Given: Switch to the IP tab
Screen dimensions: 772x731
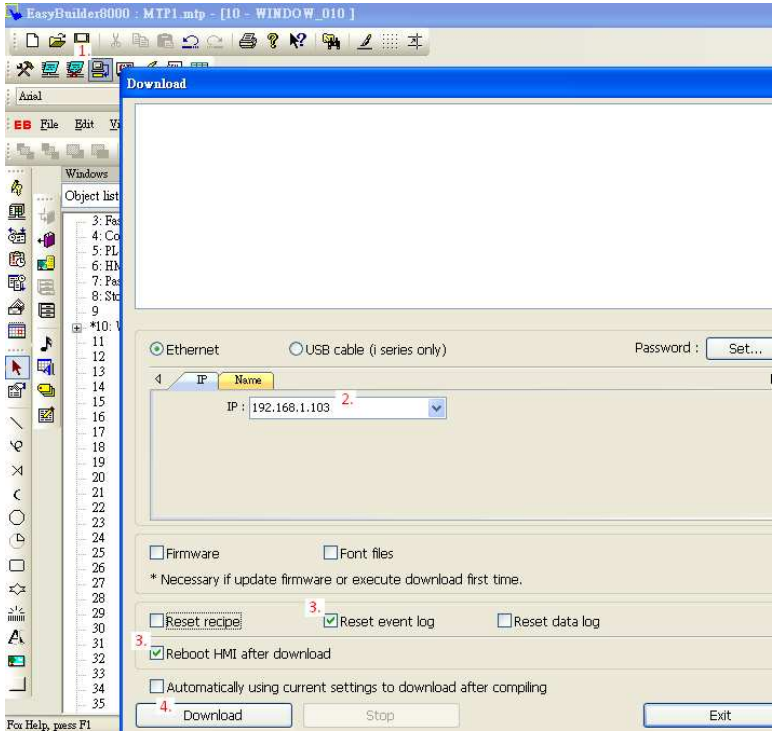Looking at the screenshot, I should [201, 380].
